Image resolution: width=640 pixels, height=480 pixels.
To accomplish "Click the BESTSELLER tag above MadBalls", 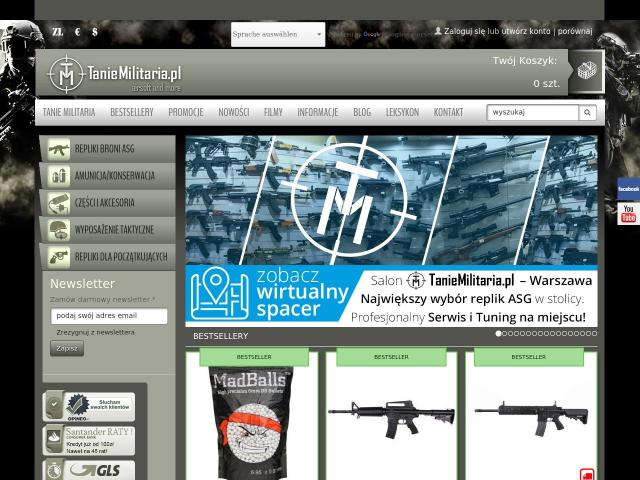I will [x=254, y=357].
